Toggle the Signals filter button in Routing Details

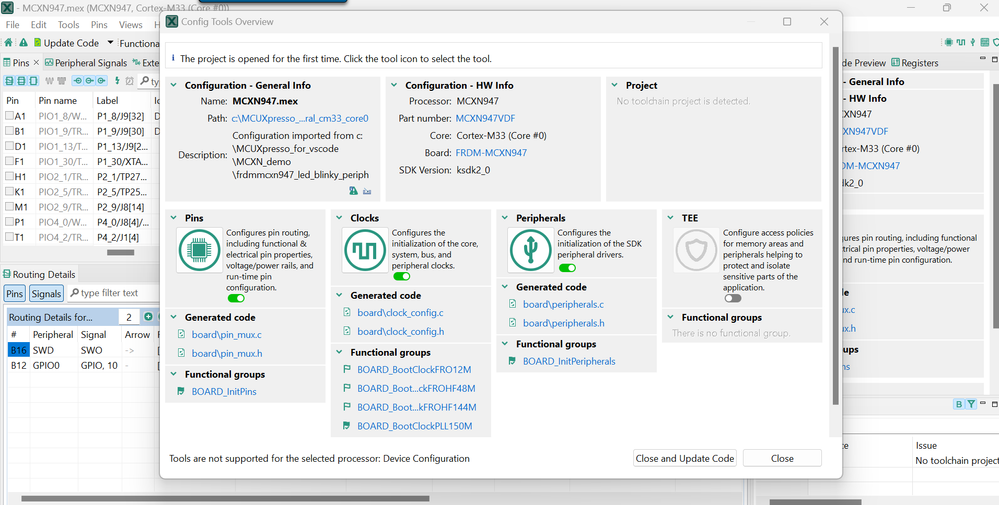[46, 294]
